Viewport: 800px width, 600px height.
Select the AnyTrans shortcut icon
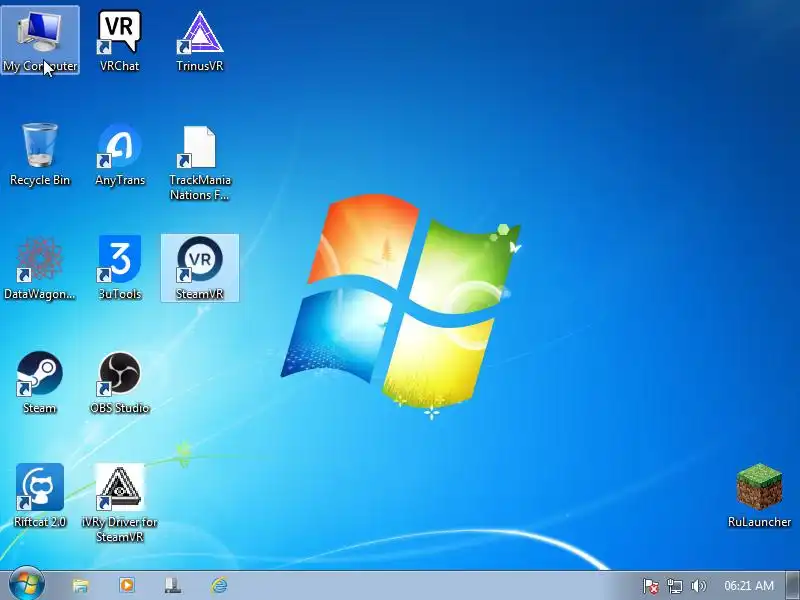pos(119,146)
